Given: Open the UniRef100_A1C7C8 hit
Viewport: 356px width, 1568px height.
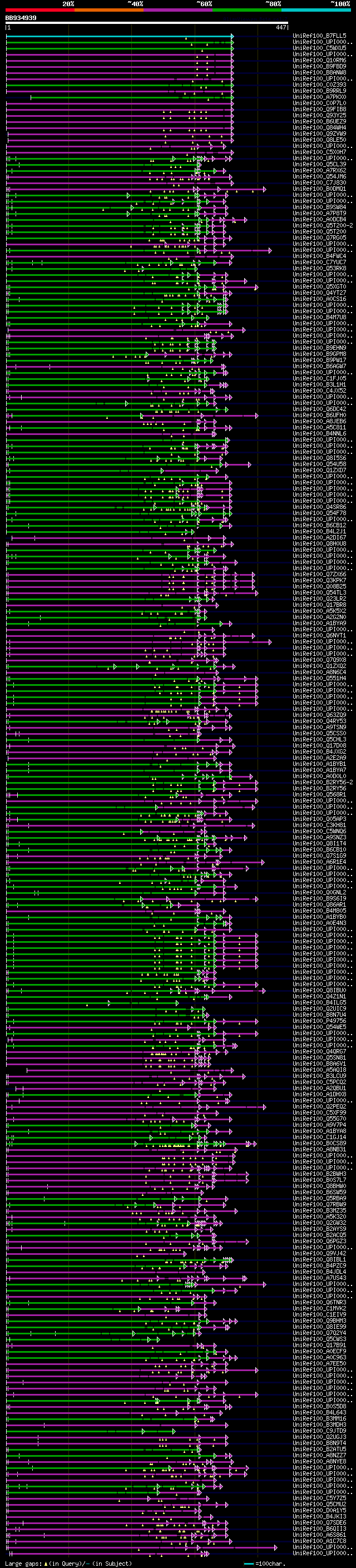Looking at the screenshot, I should tap(319, 1541).
